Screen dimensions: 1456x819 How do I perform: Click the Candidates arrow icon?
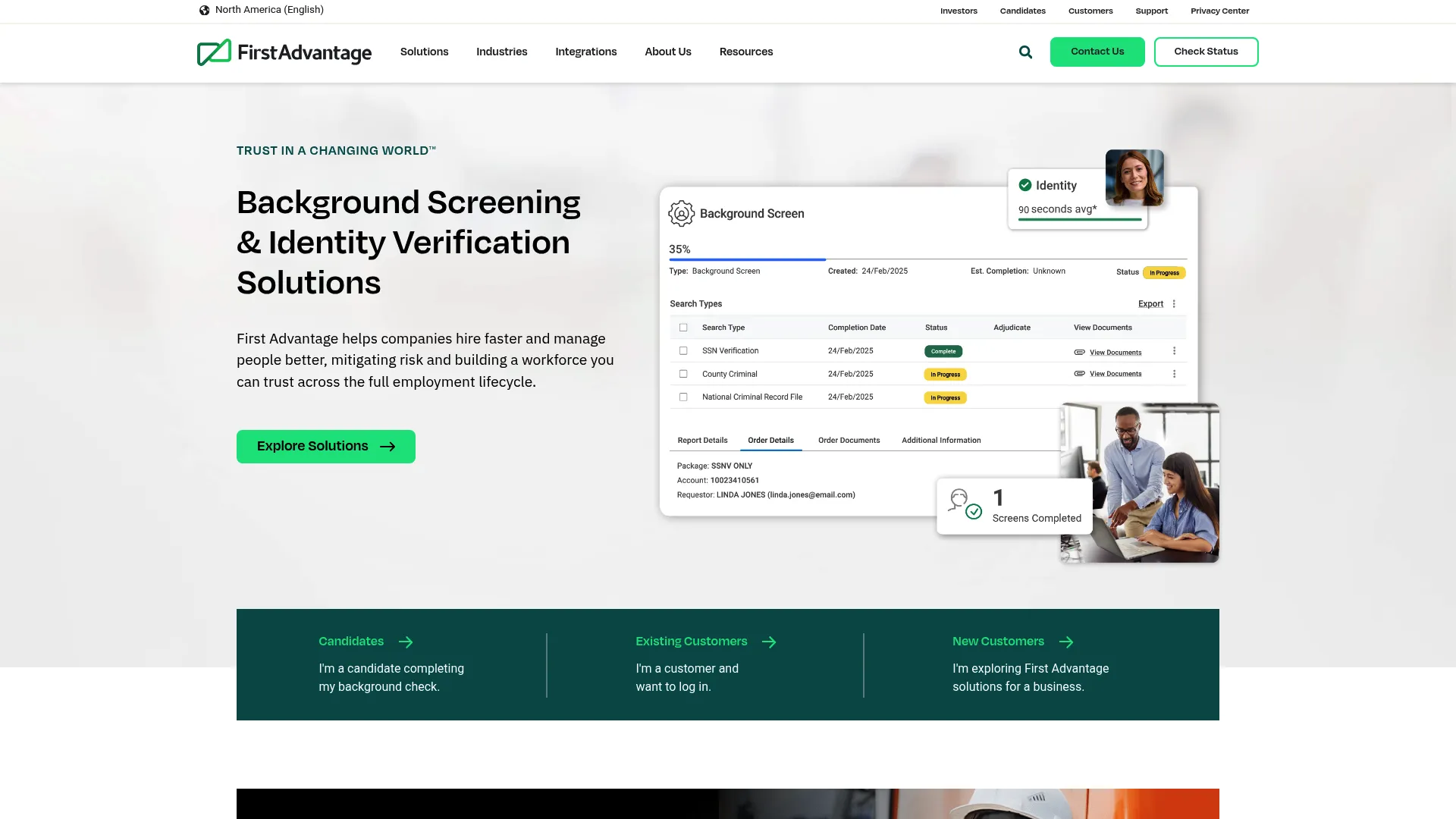pos(406,642)
